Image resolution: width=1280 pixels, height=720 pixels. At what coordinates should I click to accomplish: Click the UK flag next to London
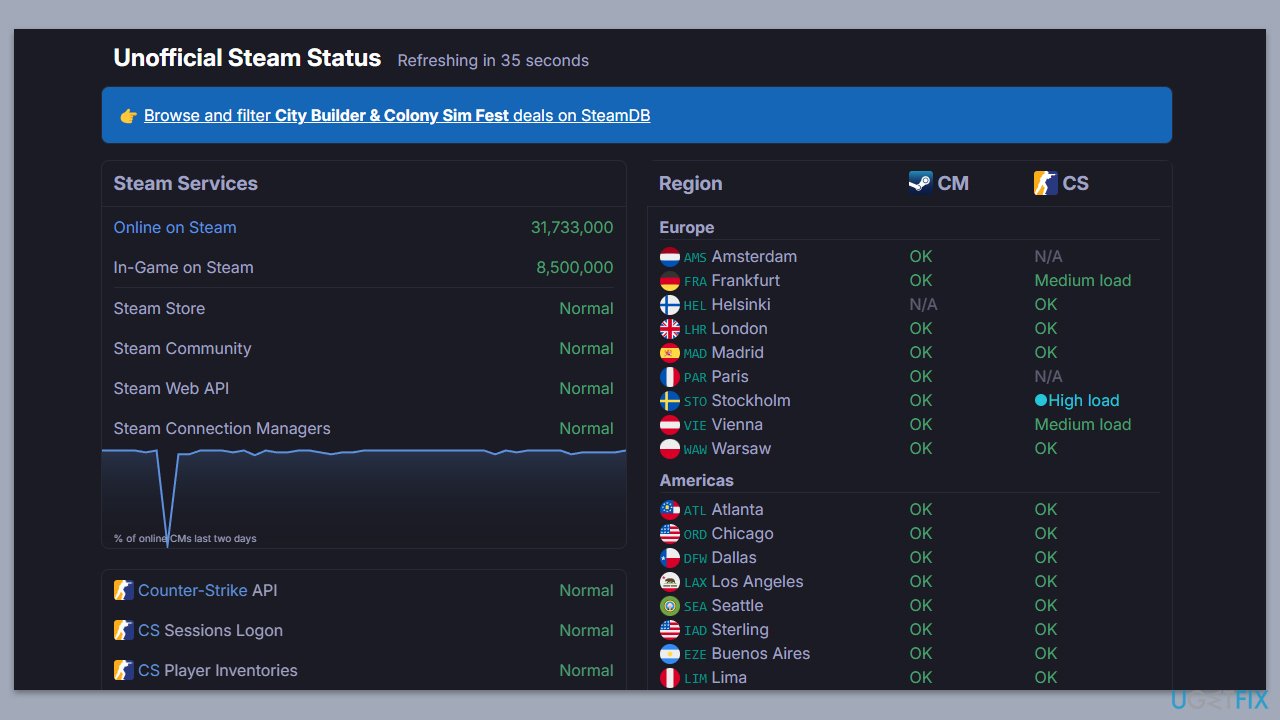tap(670, 329)
